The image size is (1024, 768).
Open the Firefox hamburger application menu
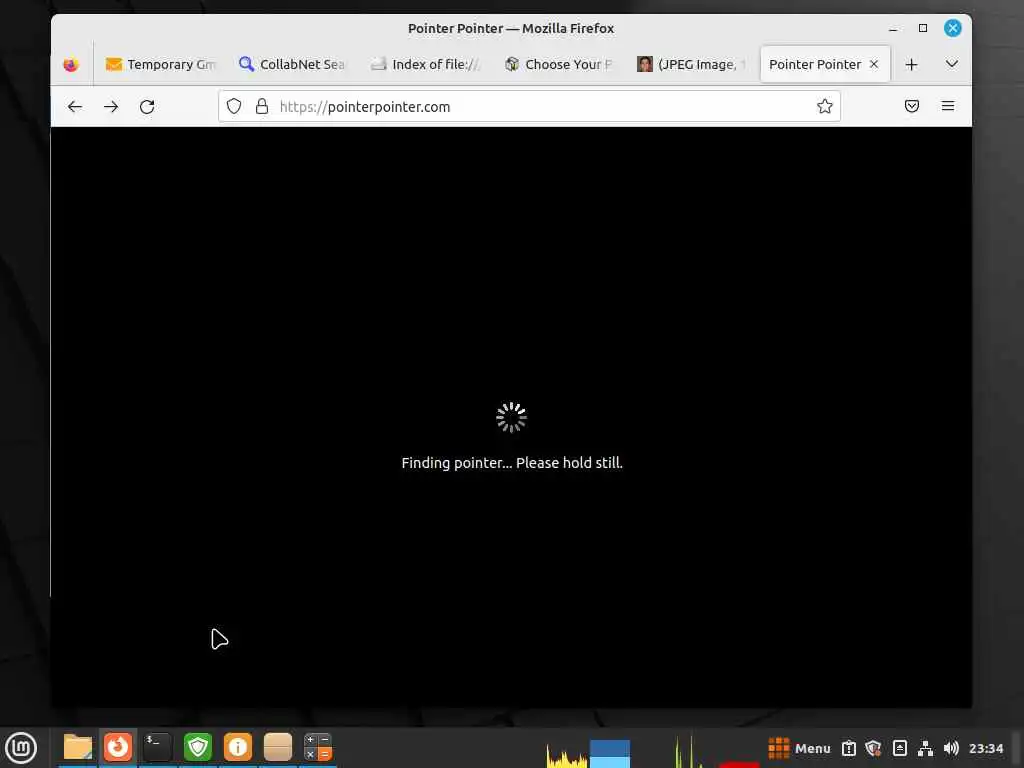click(x=948, y=106)
